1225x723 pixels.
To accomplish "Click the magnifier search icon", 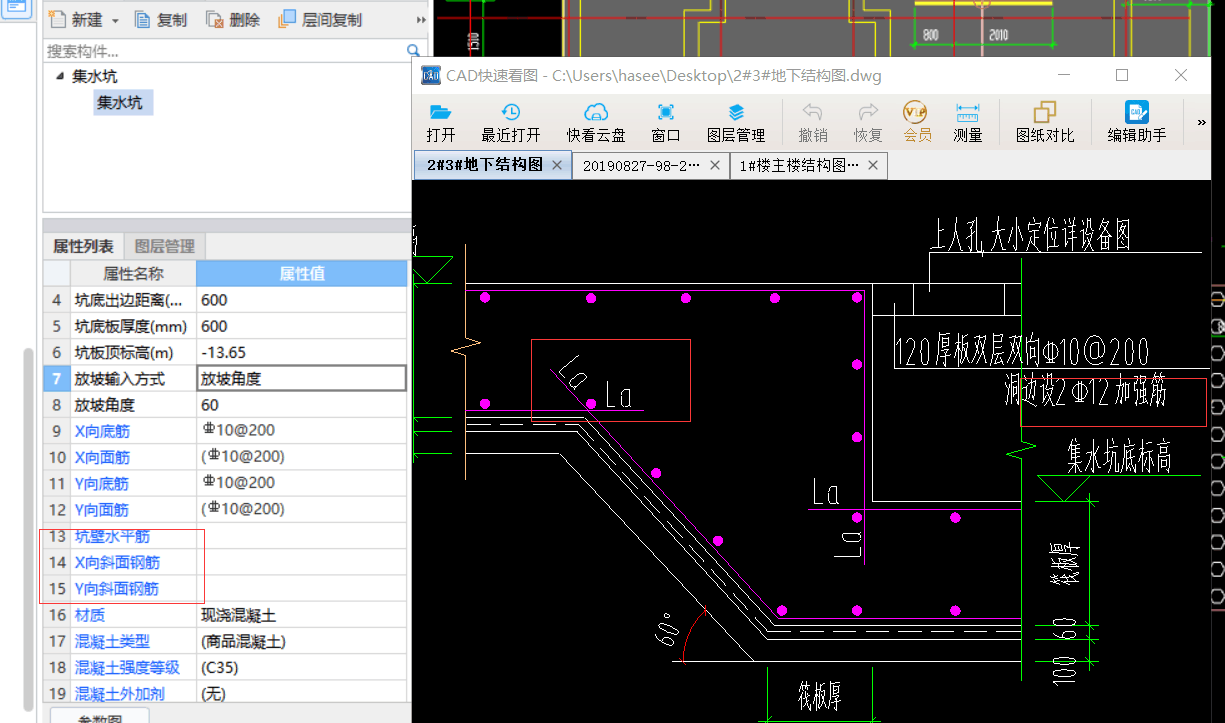I will pos(414,51).
